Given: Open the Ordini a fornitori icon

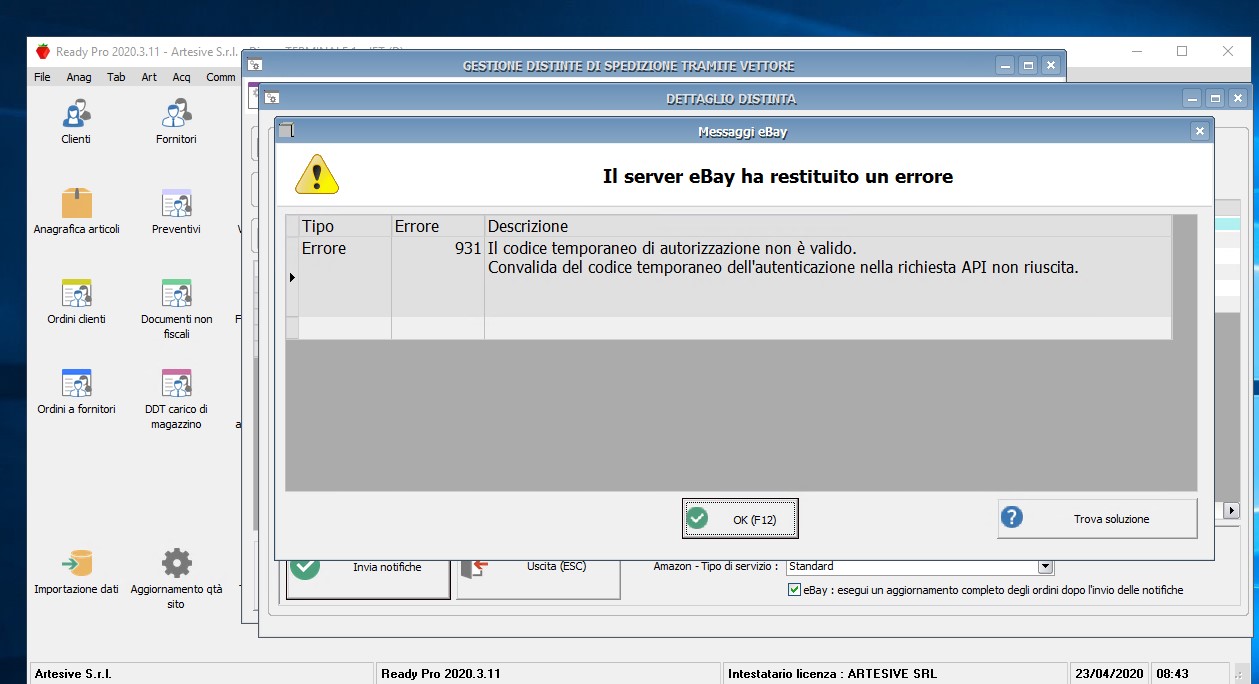Looking at the screenshot, I should (76, 383).
